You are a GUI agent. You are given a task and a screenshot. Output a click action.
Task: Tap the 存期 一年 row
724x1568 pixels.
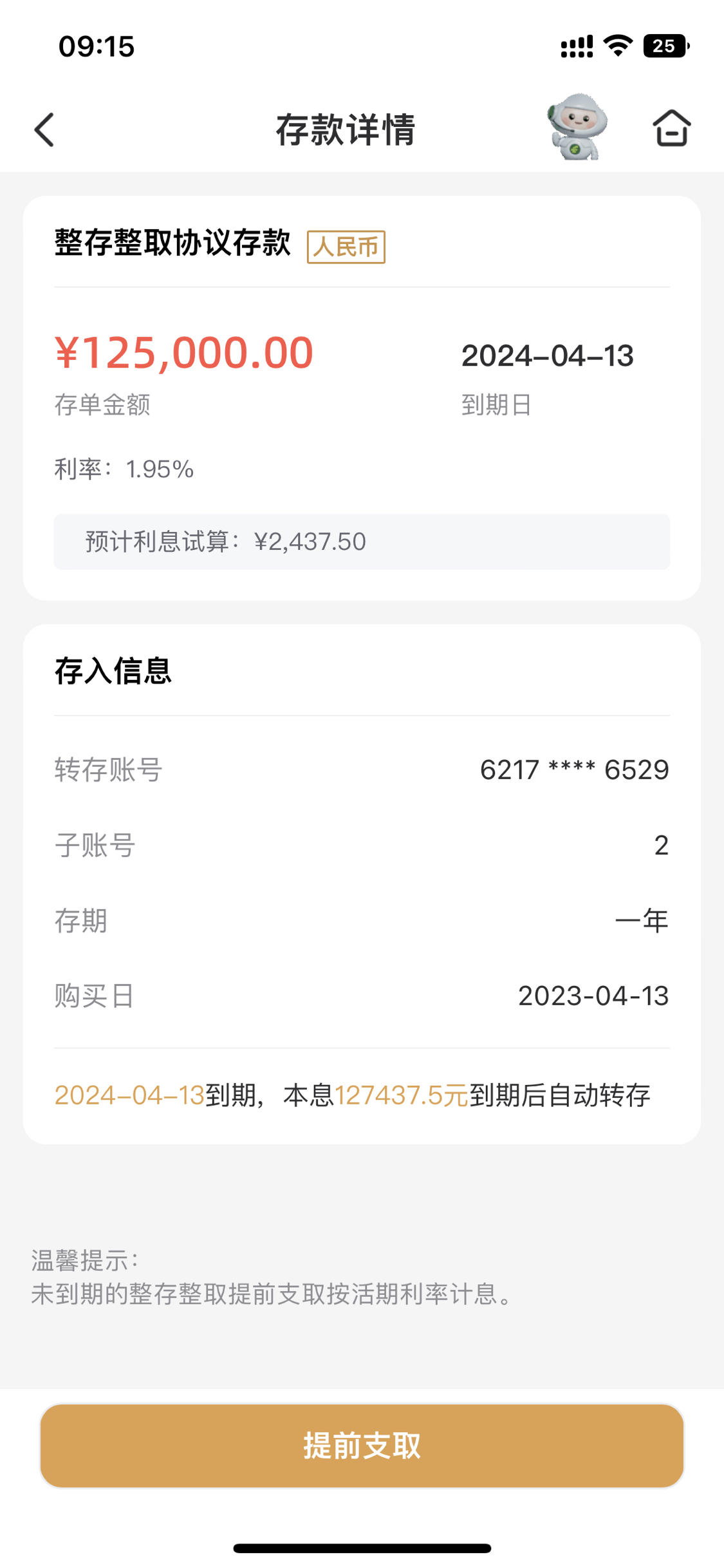(x=362, y=920)
